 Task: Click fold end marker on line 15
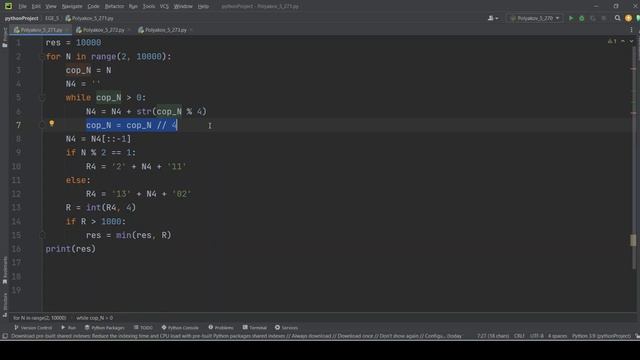point(42,235)
